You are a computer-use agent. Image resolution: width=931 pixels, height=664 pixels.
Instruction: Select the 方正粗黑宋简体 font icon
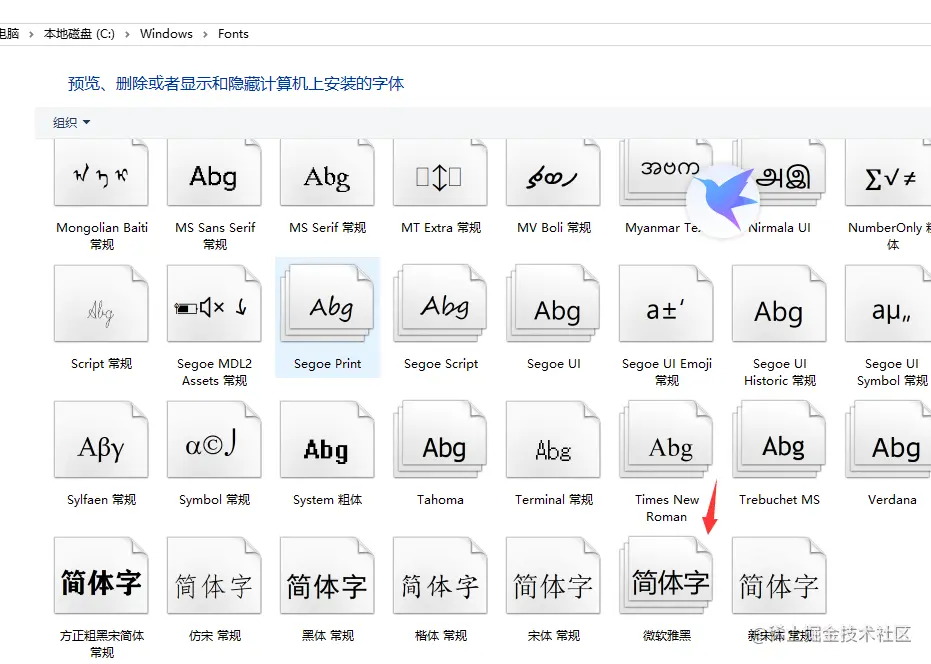101,576
